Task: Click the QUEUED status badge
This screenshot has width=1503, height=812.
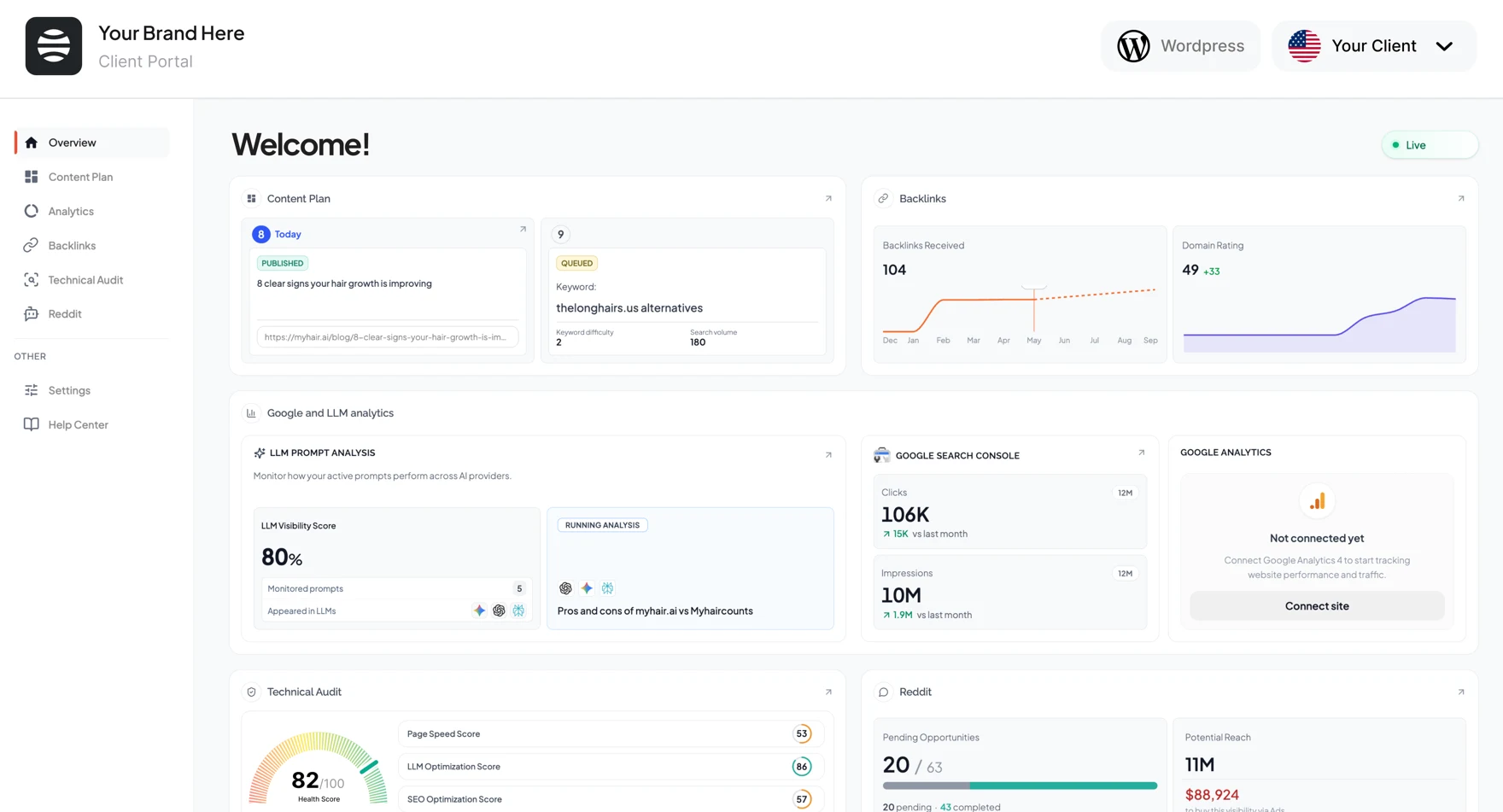Action: 577,263
